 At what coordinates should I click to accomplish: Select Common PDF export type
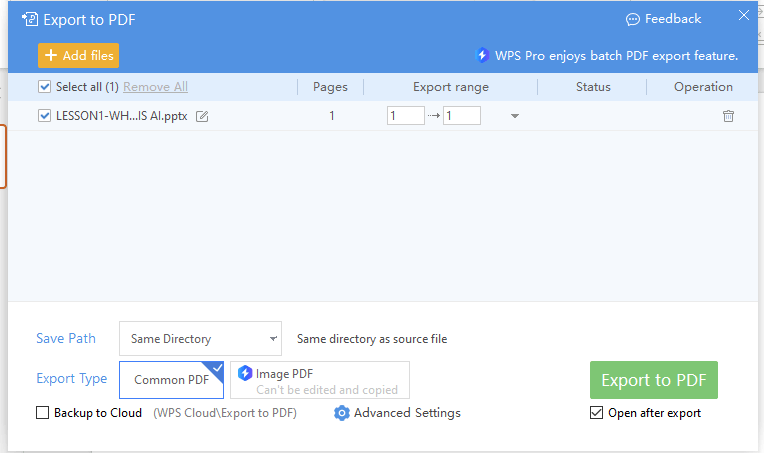(172, 380)
